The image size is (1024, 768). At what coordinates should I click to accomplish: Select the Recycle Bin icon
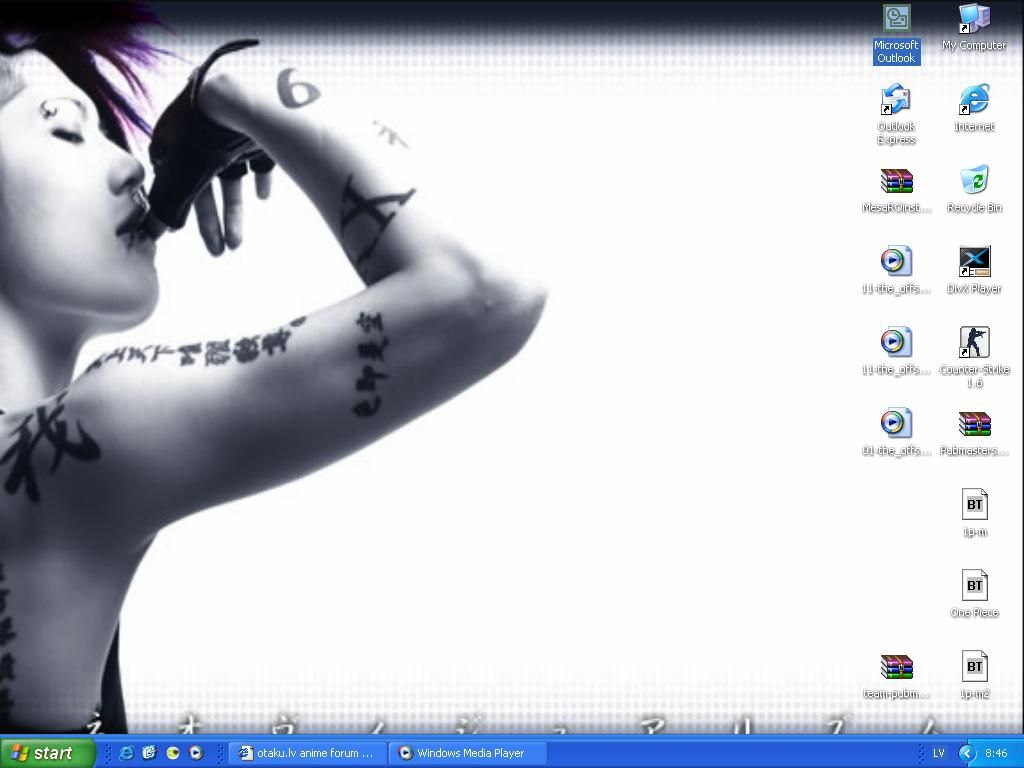coord(974,189)
